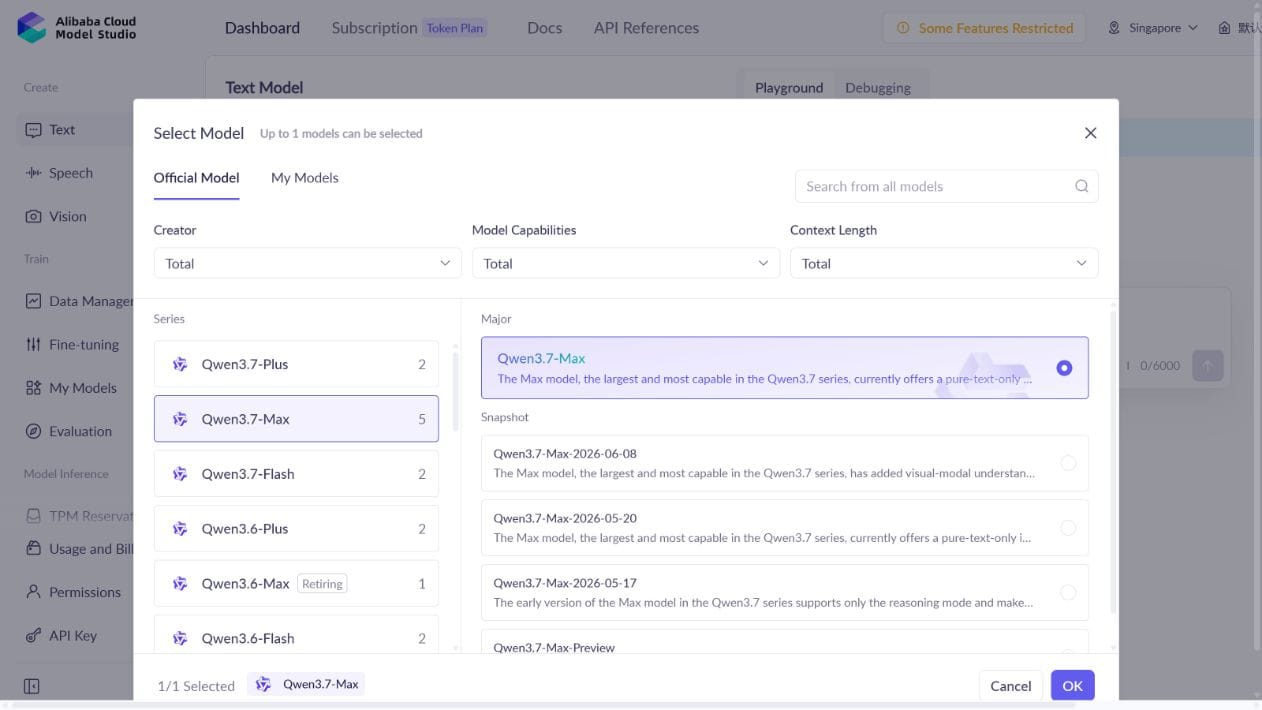Open the API References navigation item

tap(646, 28)
